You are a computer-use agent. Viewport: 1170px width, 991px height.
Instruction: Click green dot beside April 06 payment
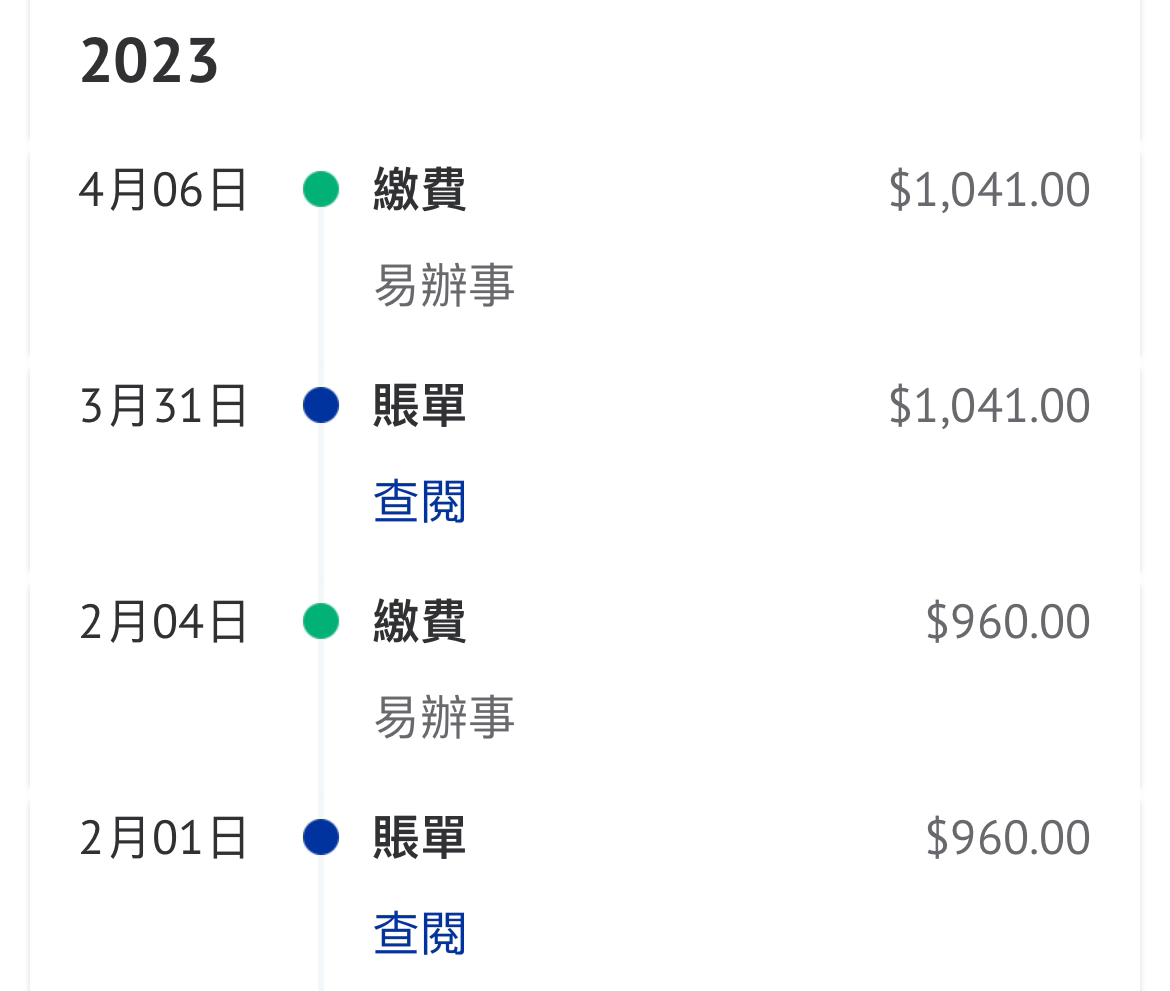tap(321, 189)
